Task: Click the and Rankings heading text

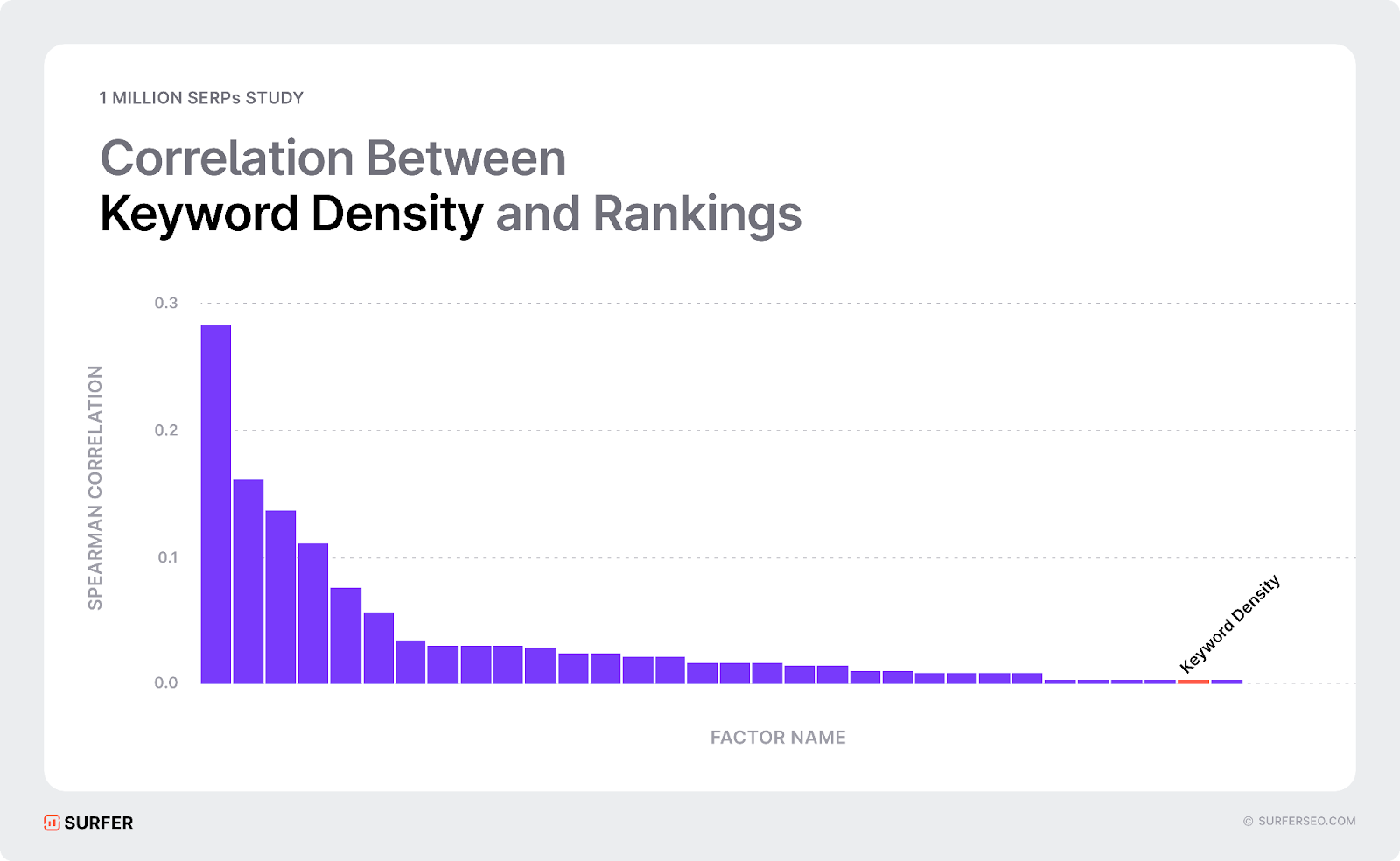Action: [x=648, y=213]
